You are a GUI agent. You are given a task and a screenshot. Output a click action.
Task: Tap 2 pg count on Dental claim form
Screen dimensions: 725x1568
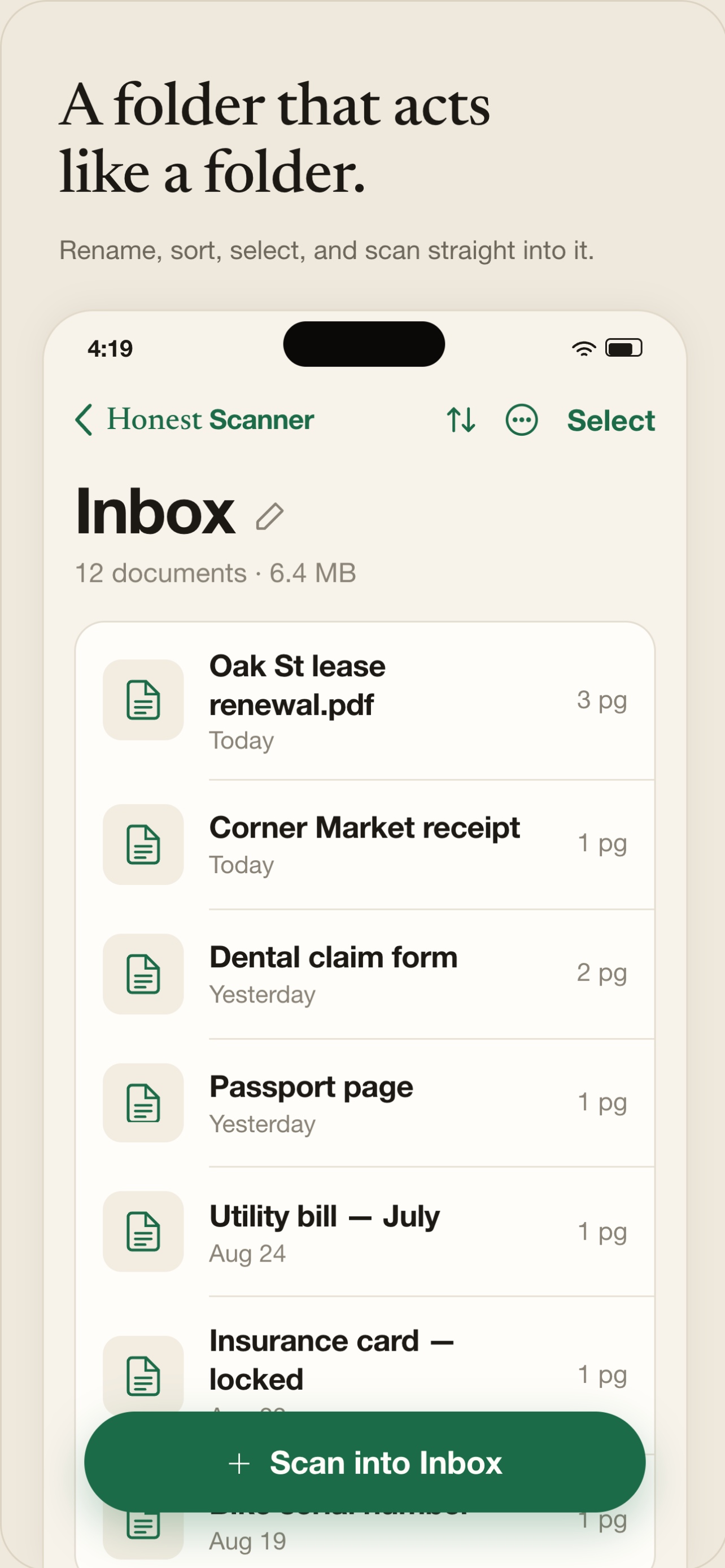tap(601, 973)
